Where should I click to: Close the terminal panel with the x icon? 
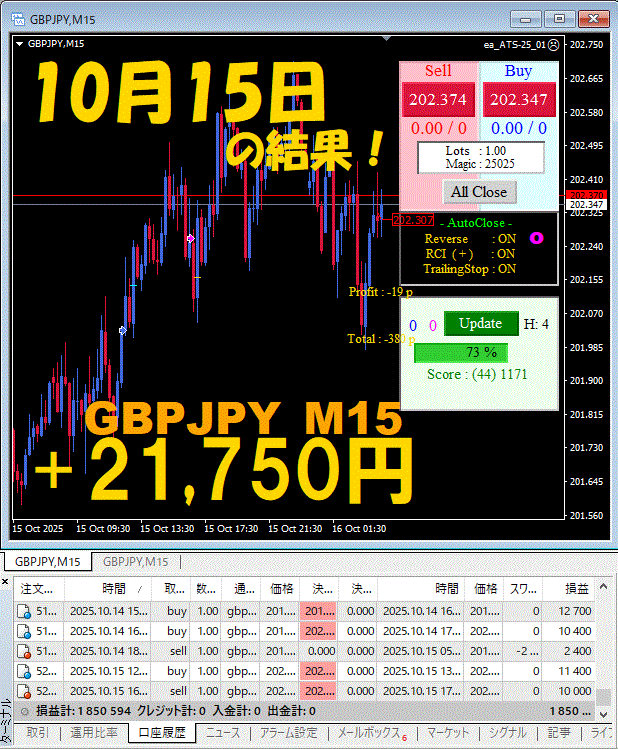coord(5,581)
